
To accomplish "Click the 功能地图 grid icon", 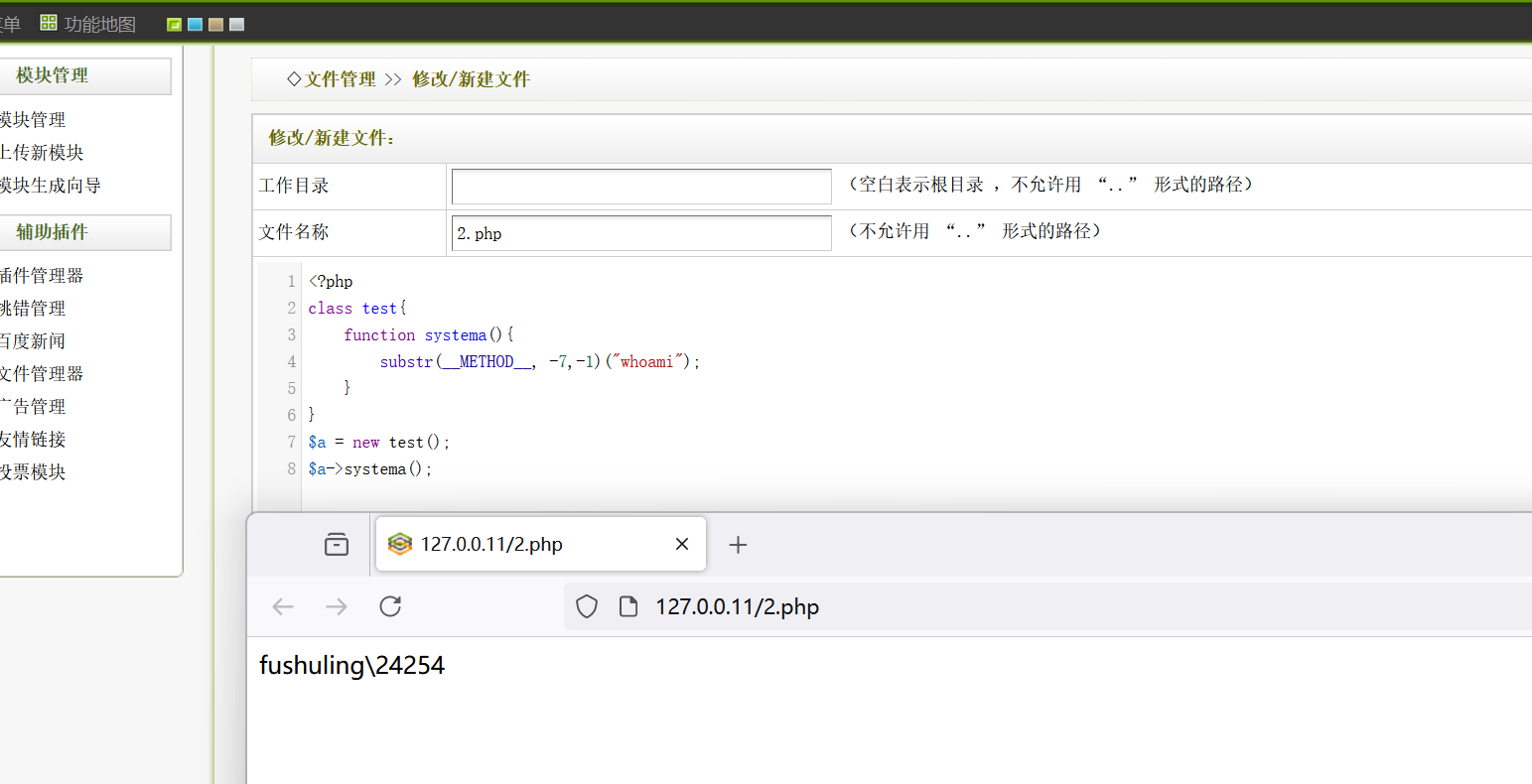I will (48, 23).
